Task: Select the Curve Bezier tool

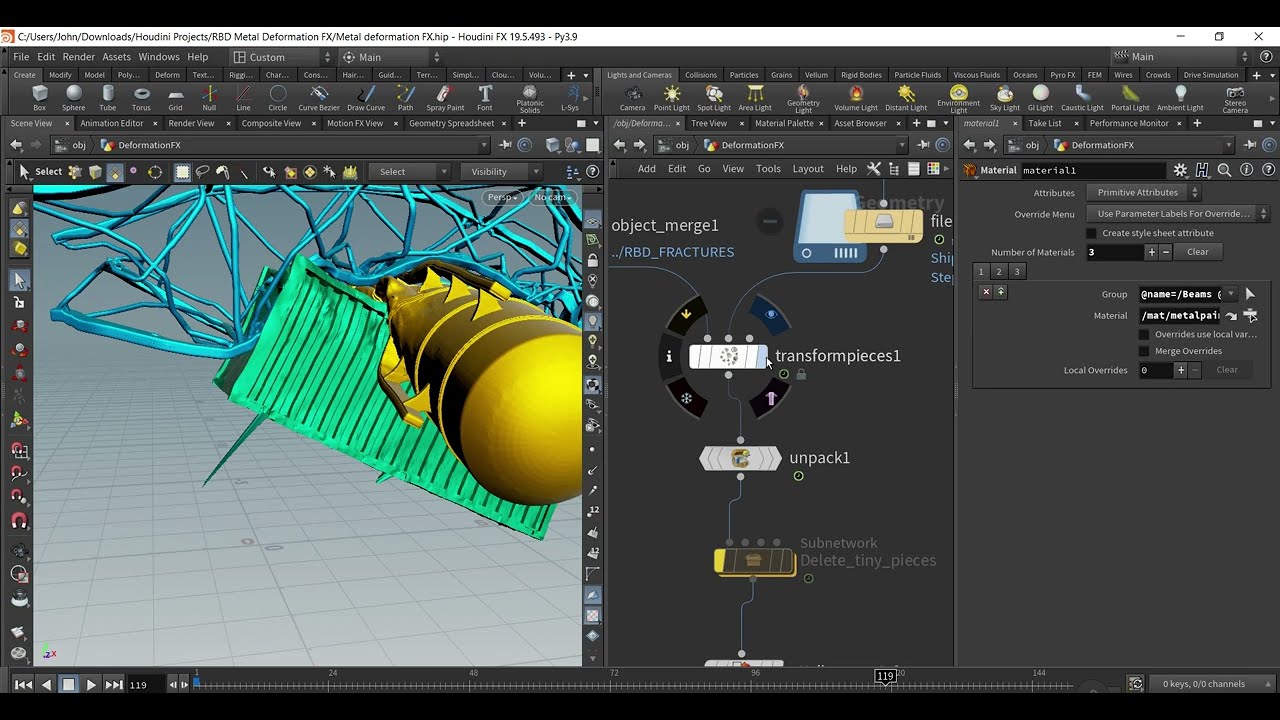Action: (x=319, y=98)
